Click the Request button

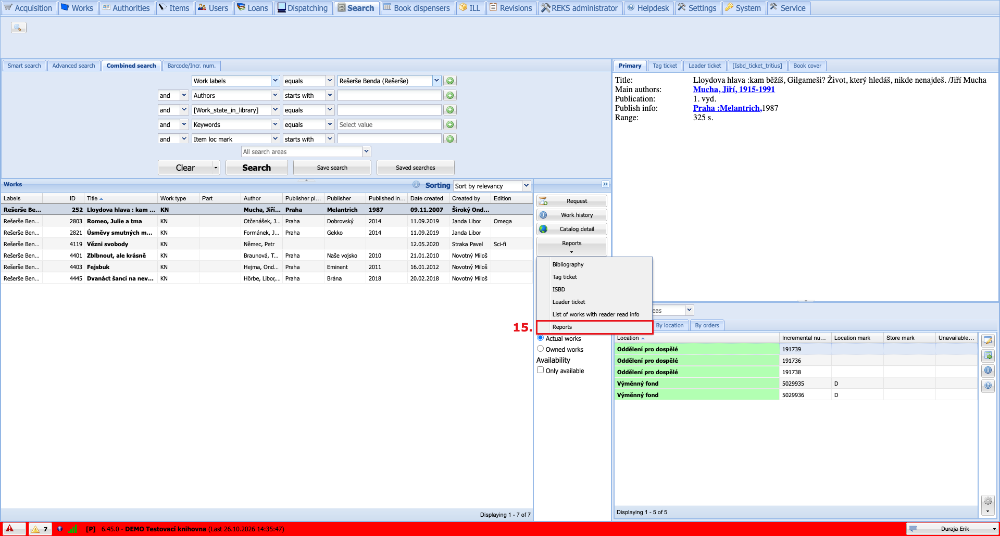point(571,201)
